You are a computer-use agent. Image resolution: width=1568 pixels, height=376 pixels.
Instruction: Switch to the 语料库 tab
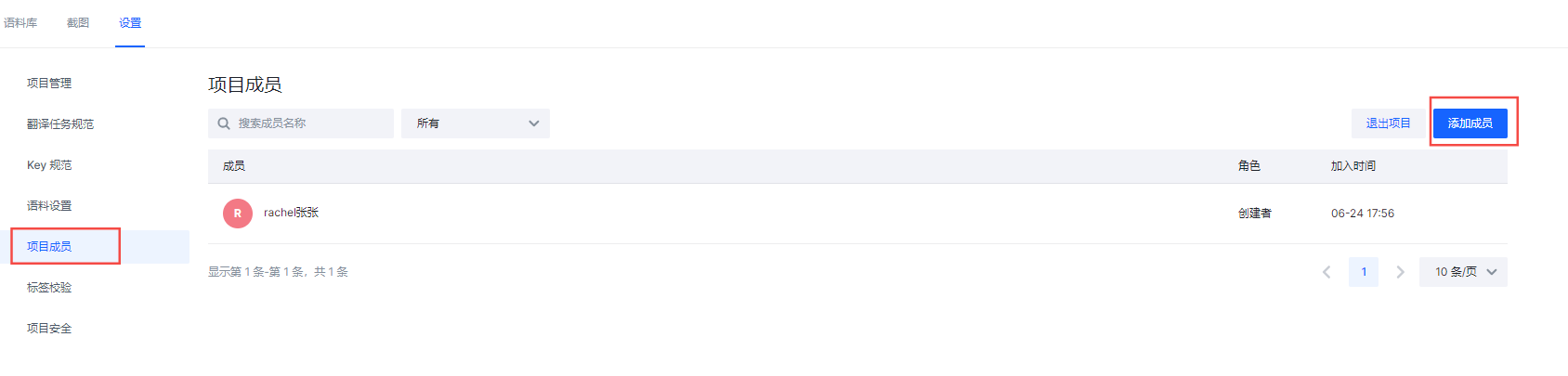20,23
